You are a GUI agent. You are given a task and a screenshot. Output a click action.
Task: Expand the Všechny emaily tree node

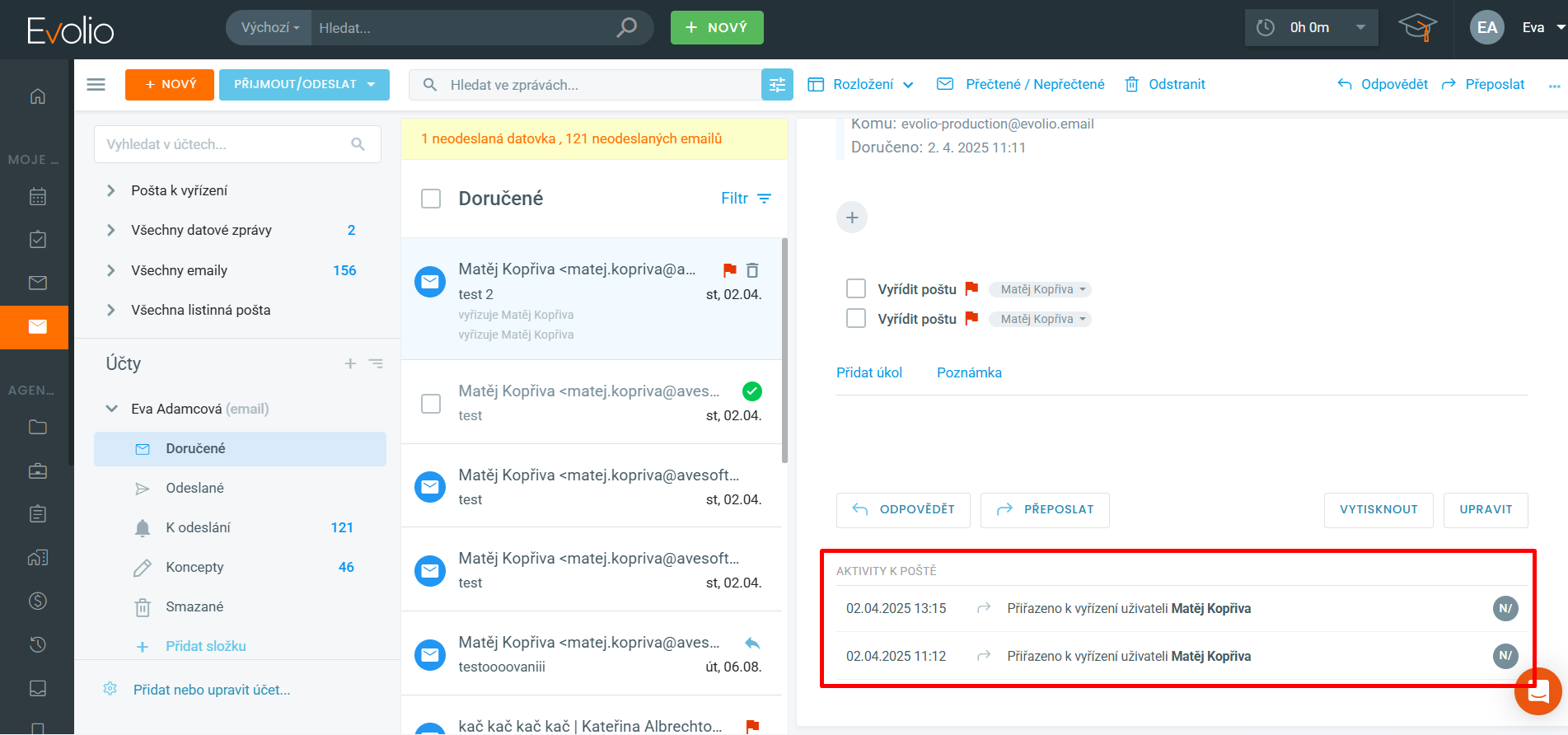(111, 270)
